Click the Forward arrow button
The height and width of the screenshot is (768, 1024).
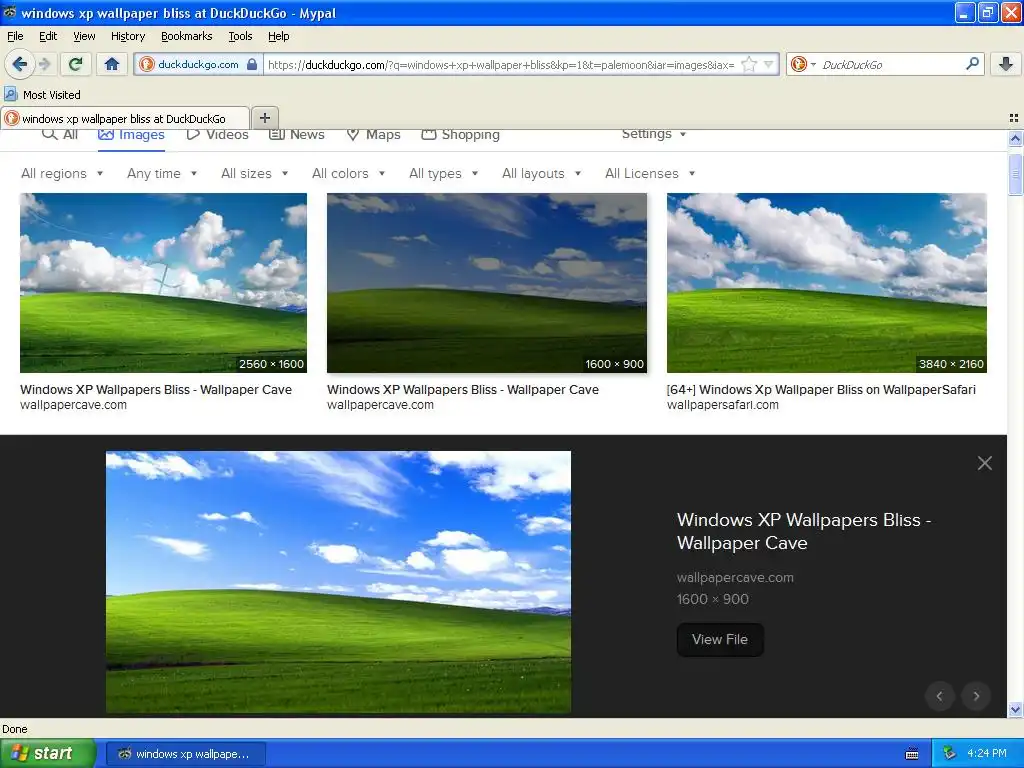point(45,64)
